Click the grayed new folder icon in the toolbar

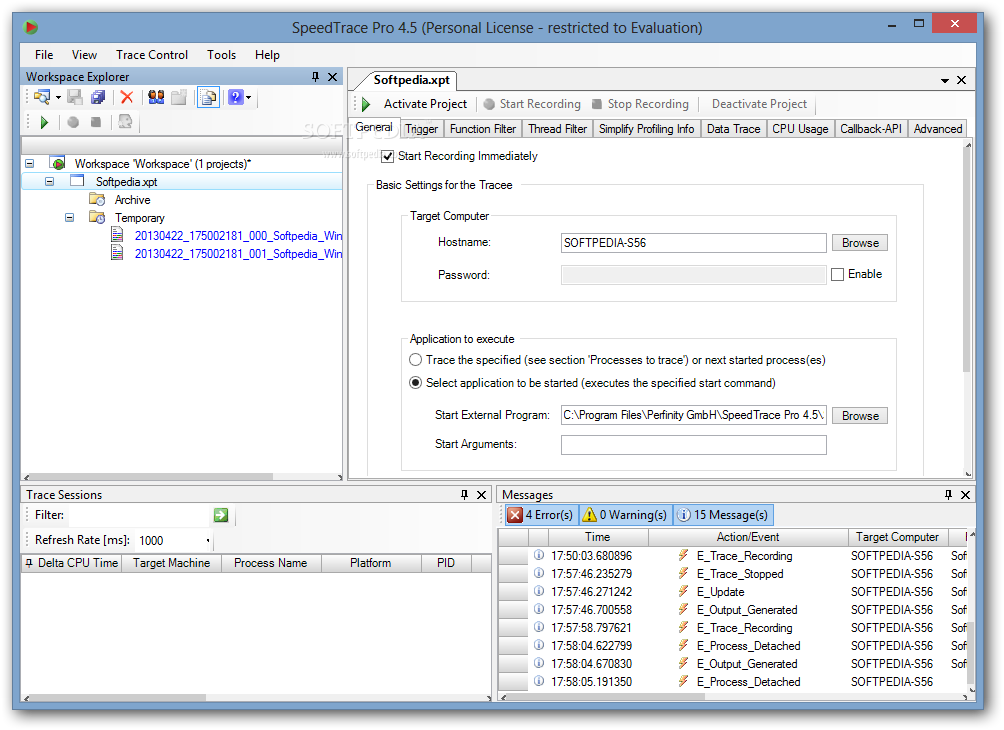click(x=179, y=97)
